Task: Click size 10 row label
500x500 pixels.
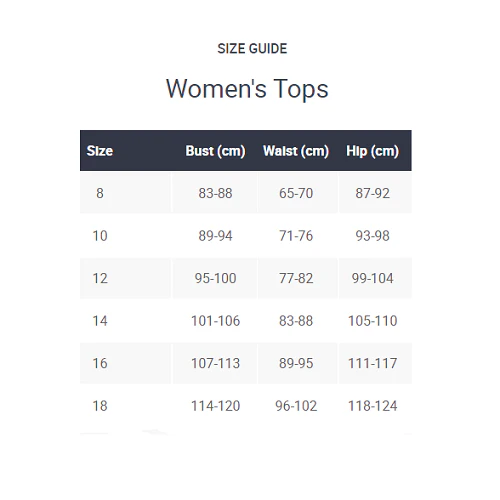Action: click(x=100, y=236)
